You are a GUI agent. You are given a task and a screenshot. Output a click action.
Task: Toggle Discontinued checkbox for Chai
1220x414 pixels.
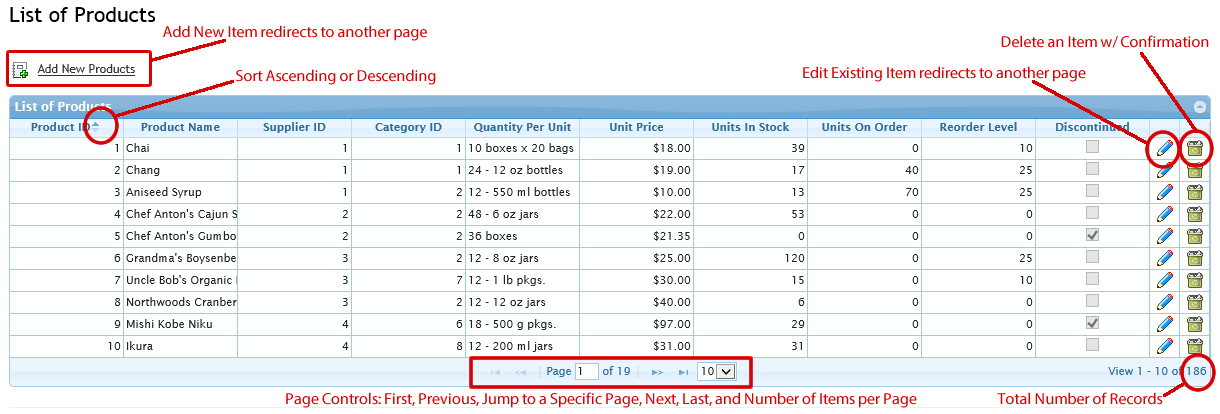point(1093,147)
